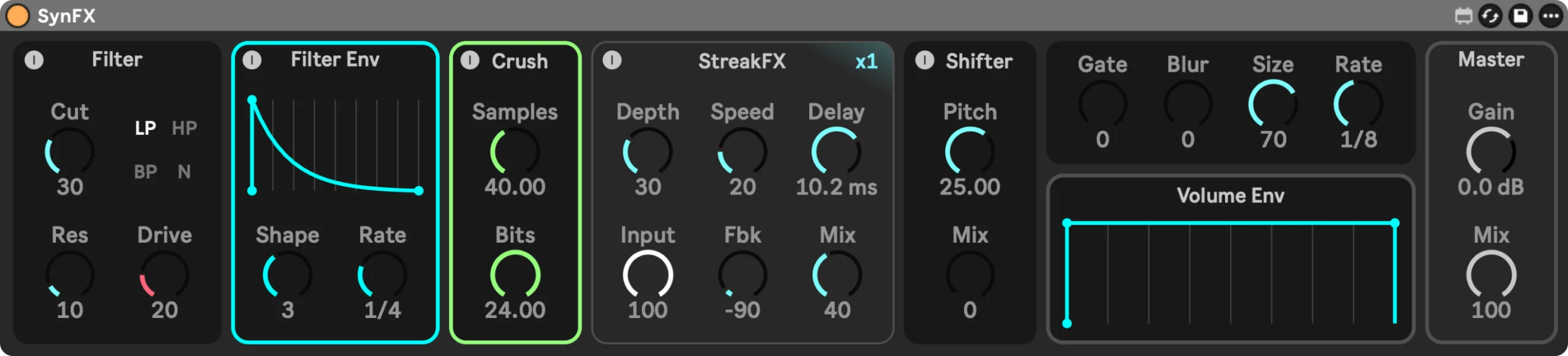
Task: Toggle the Crush section power button
Action: tap(470, 60)
